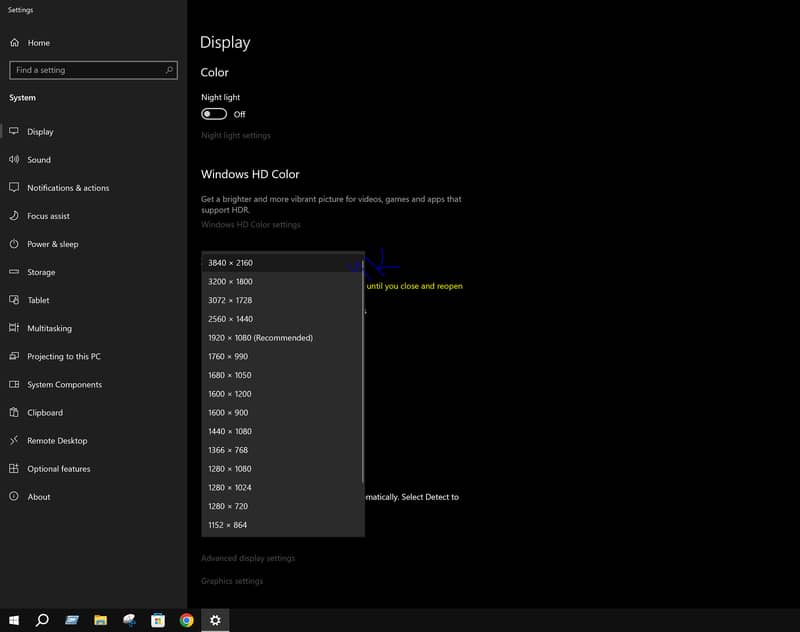Choose 1600 × 1200 resolution
The height and width of the screenshot is (632, 800).
283,394
